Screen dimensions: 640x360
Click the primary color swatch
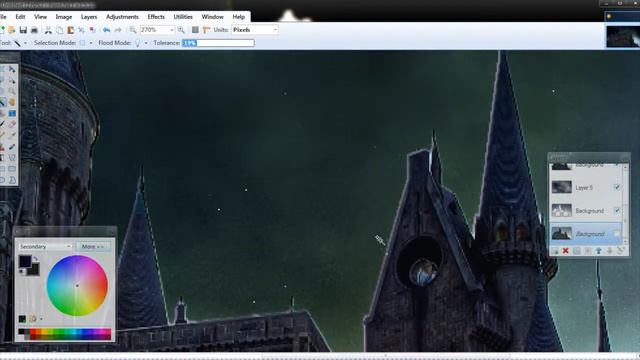pos(25,261)
